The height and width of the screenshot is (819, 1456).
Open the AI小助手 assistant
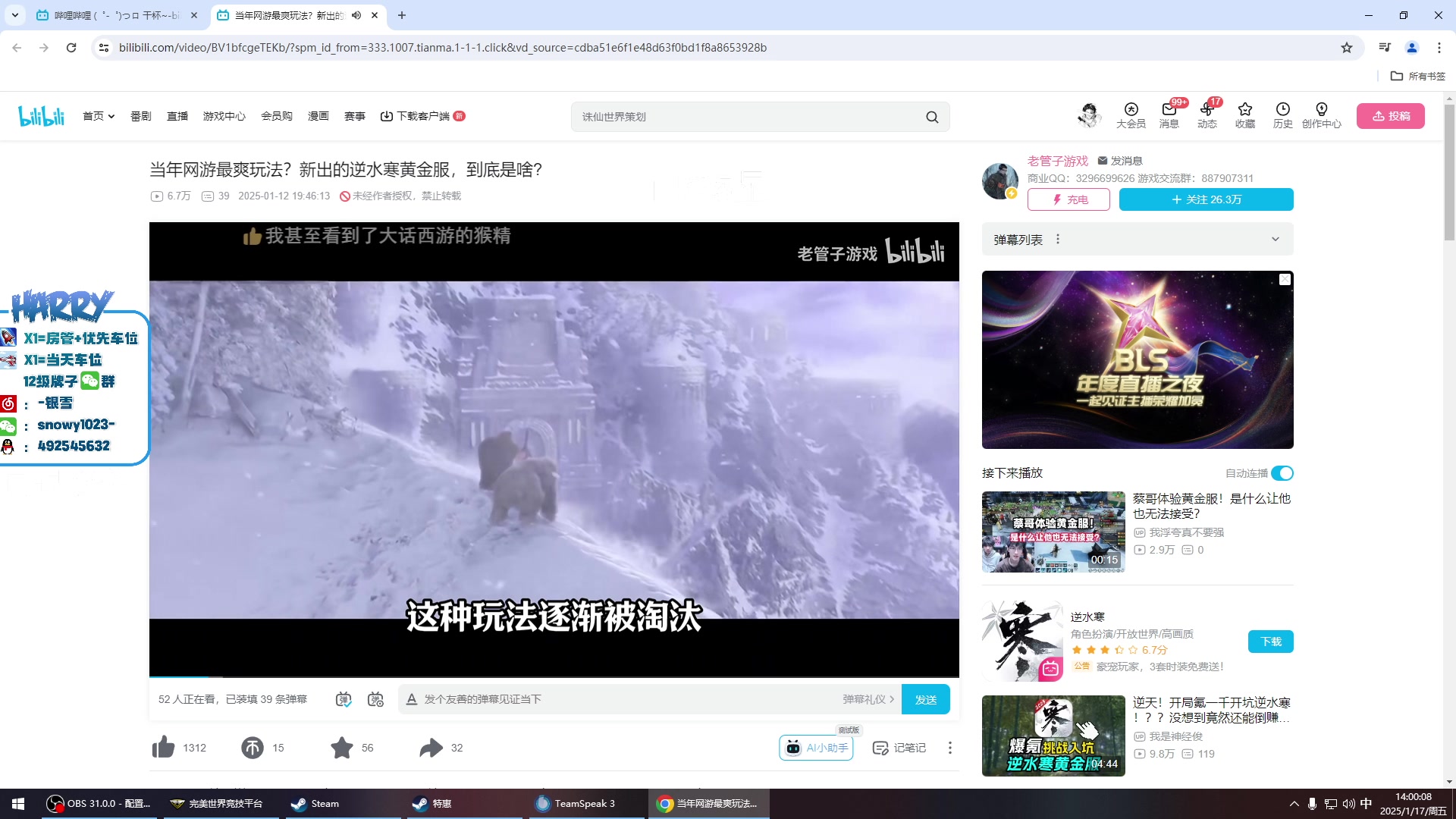pyautogui.click(x=816, y=748)
